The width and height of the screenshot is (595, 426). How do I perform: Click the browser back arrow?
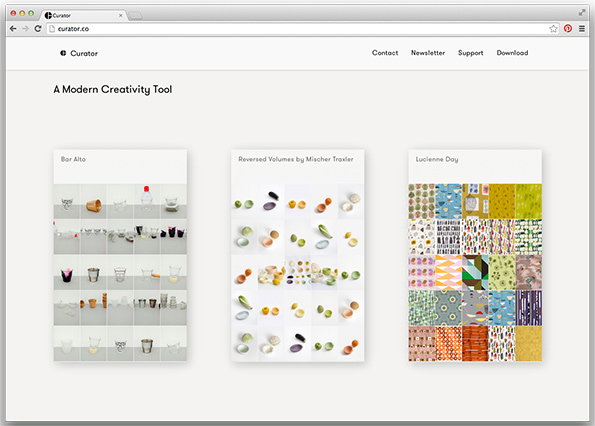click(x=13, y=28)
